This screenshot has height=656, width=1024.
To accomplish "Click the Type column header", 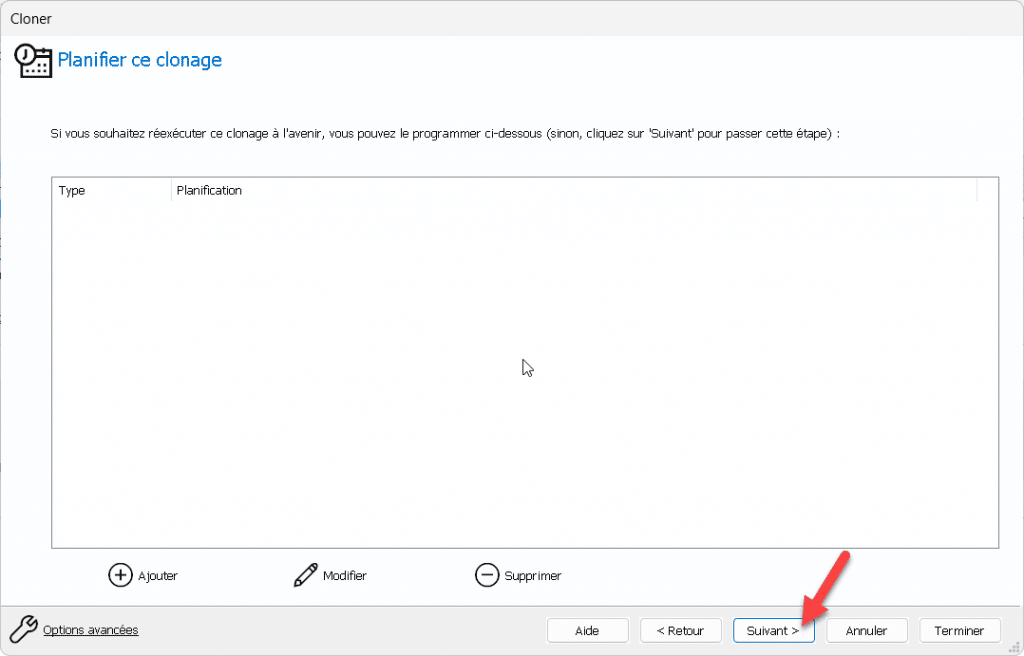I will pos(111,190).
